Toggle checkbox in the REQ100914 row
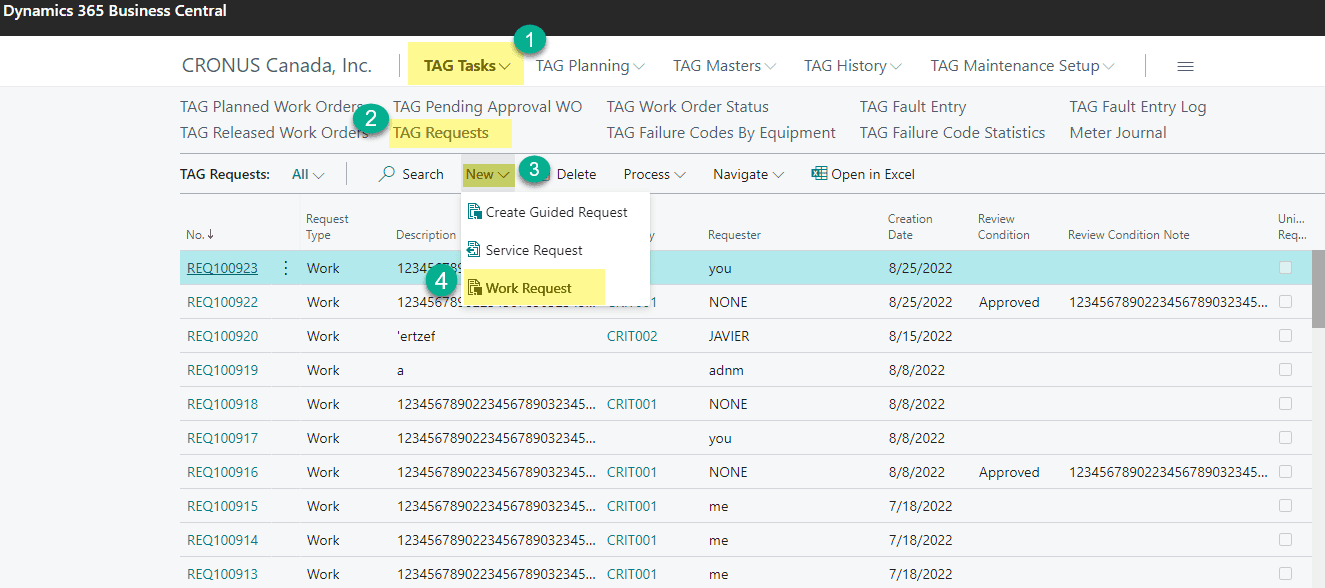 (1285, 540)
